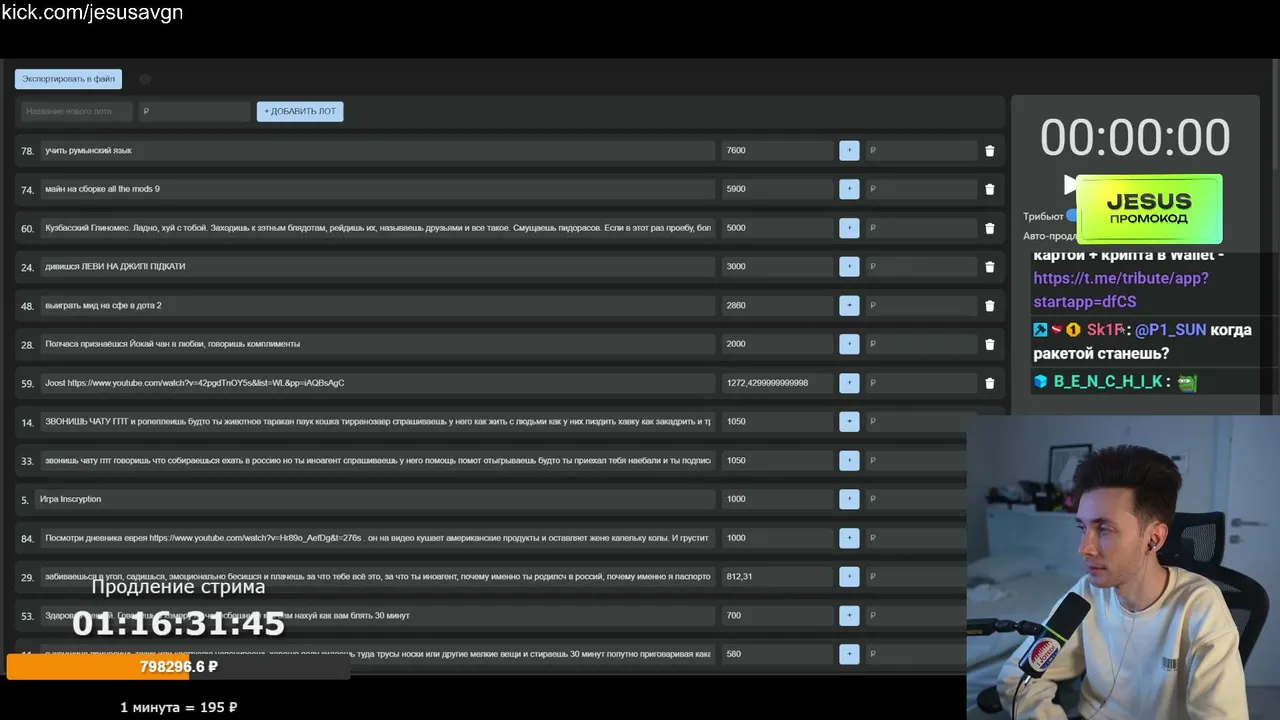
Task: Click the 00:00:00 auction timer display
Action: (1135, 138)
